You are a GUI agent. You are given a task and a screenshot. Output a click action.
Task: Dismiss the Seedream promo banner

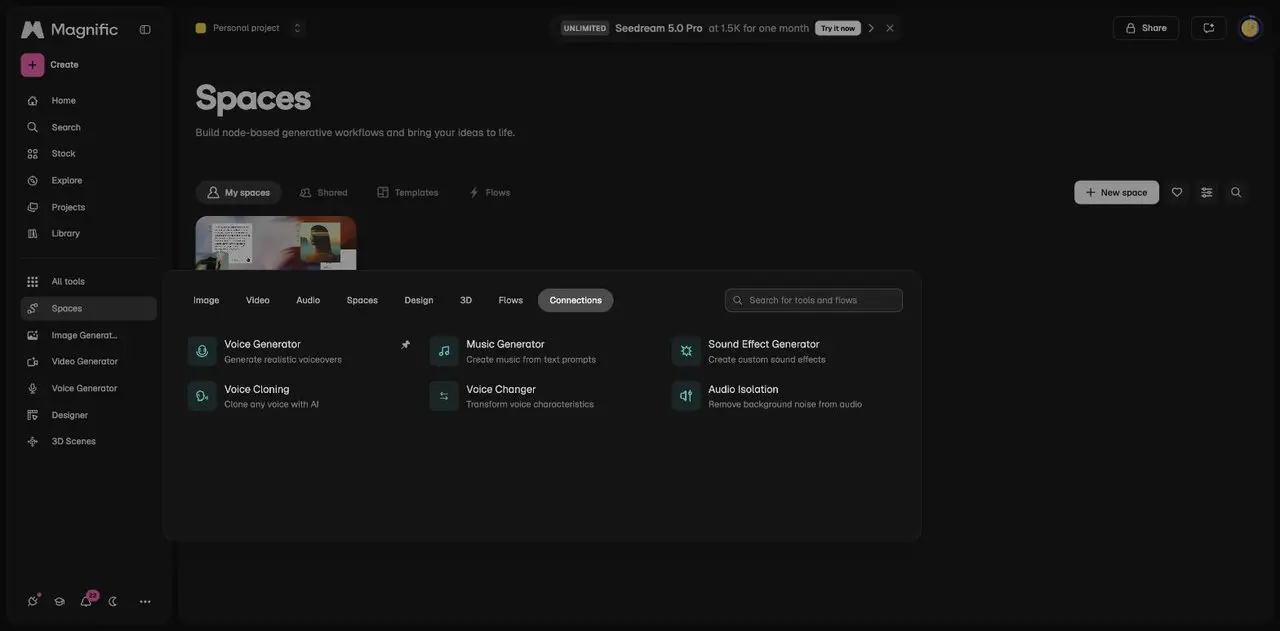(890, 28)
